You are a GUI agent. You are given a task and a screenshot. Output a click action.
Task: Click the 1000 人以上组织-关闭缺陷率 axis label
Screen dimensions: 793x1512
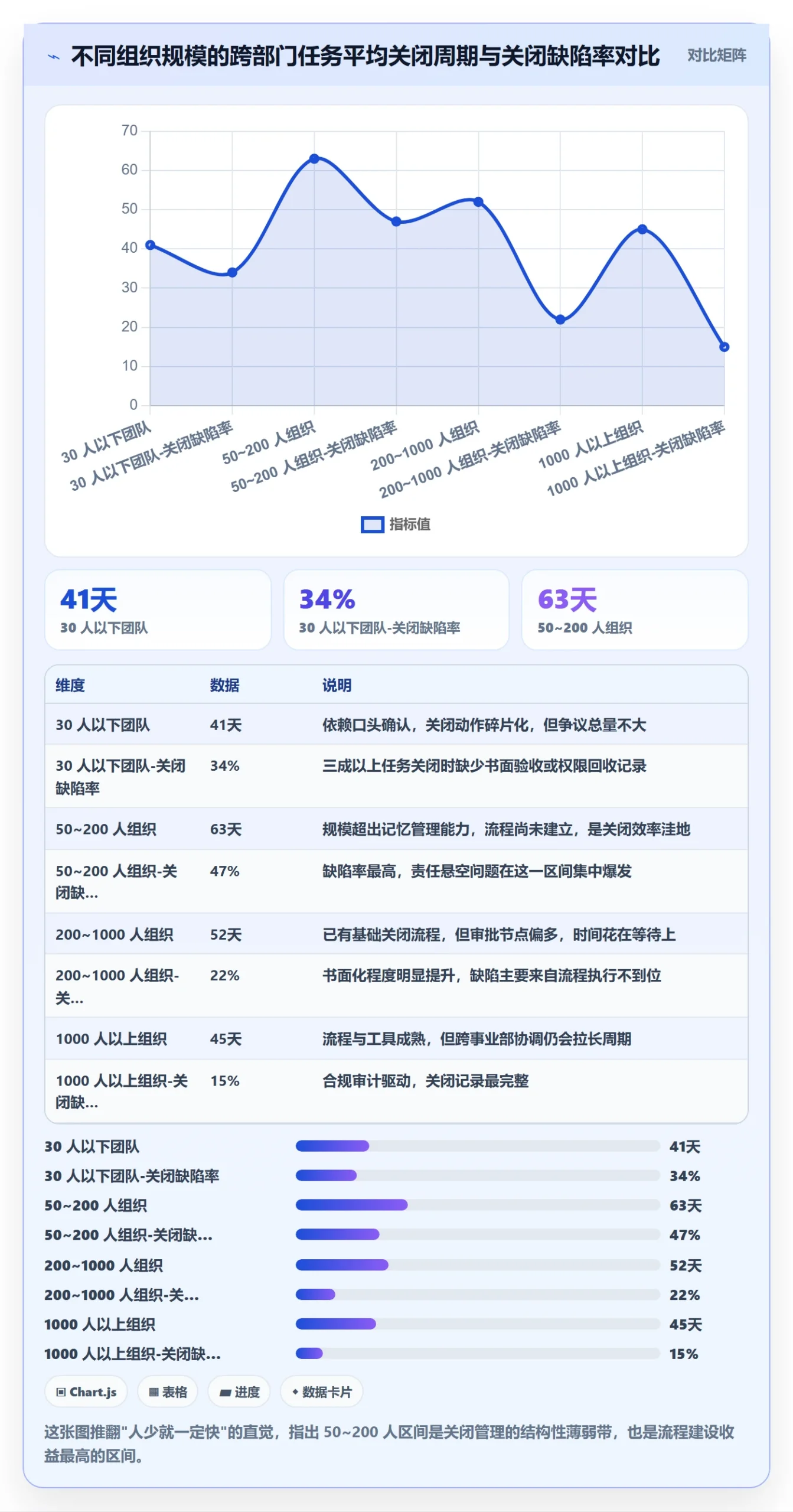pyautogui.click(x=636, y=459)
